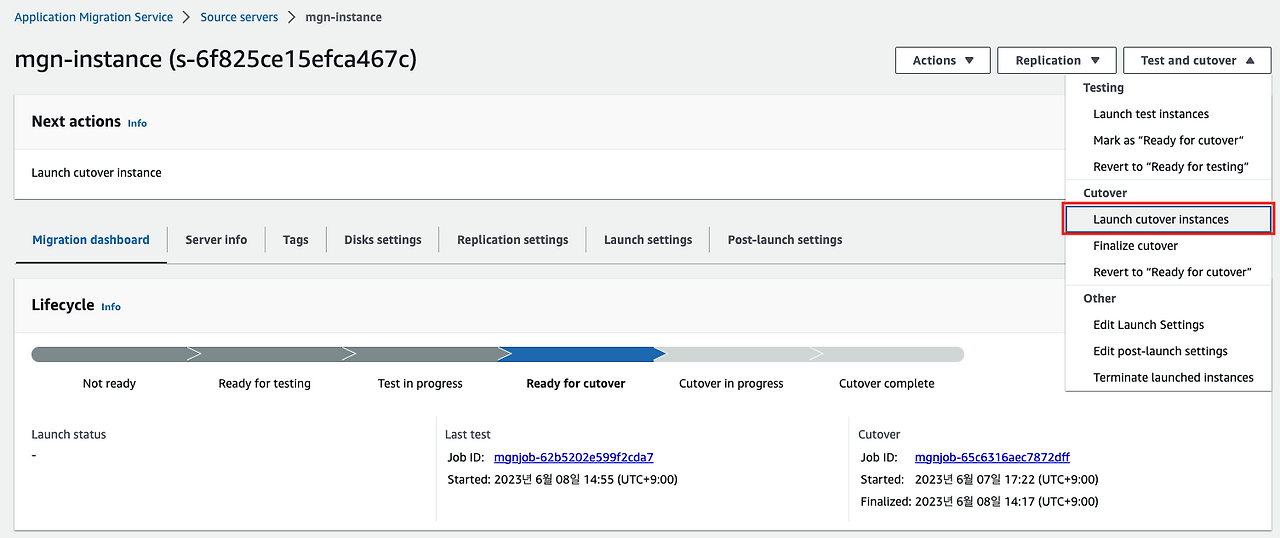Click the "Ready for testing" lifecycle label
The height and width of the screenshot is (538, 1280).
264,383
